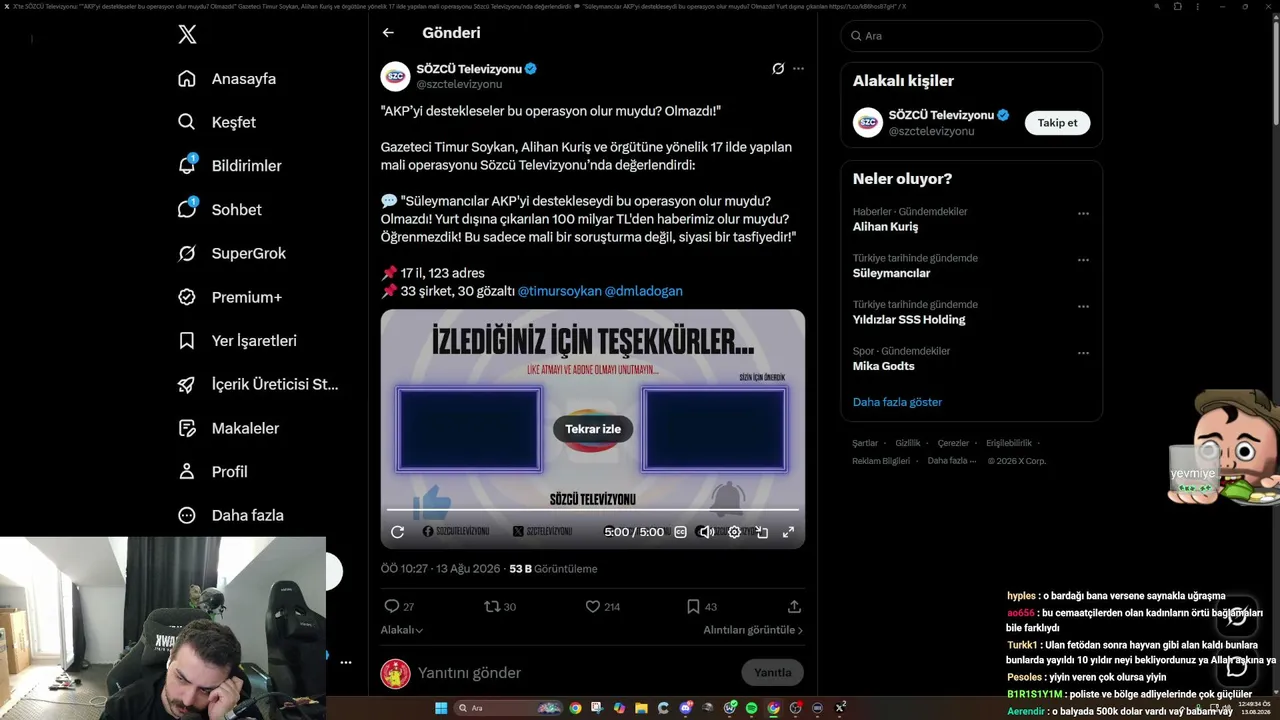Open the @dmladogan mention
Image resolution: width=1280 pixels, height=720 pixels.
tap(644, 291)
